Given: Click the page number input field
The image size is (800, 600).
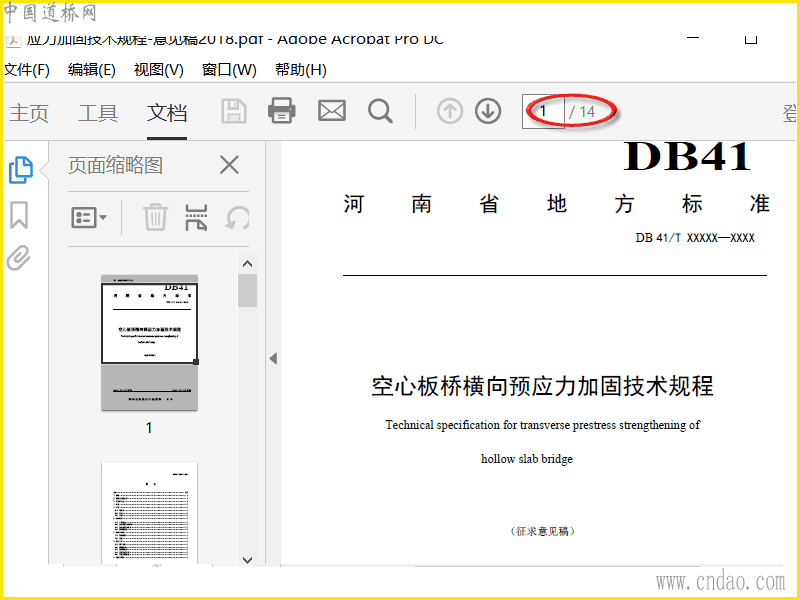Looking at the screenshot, I should [543, 111].
